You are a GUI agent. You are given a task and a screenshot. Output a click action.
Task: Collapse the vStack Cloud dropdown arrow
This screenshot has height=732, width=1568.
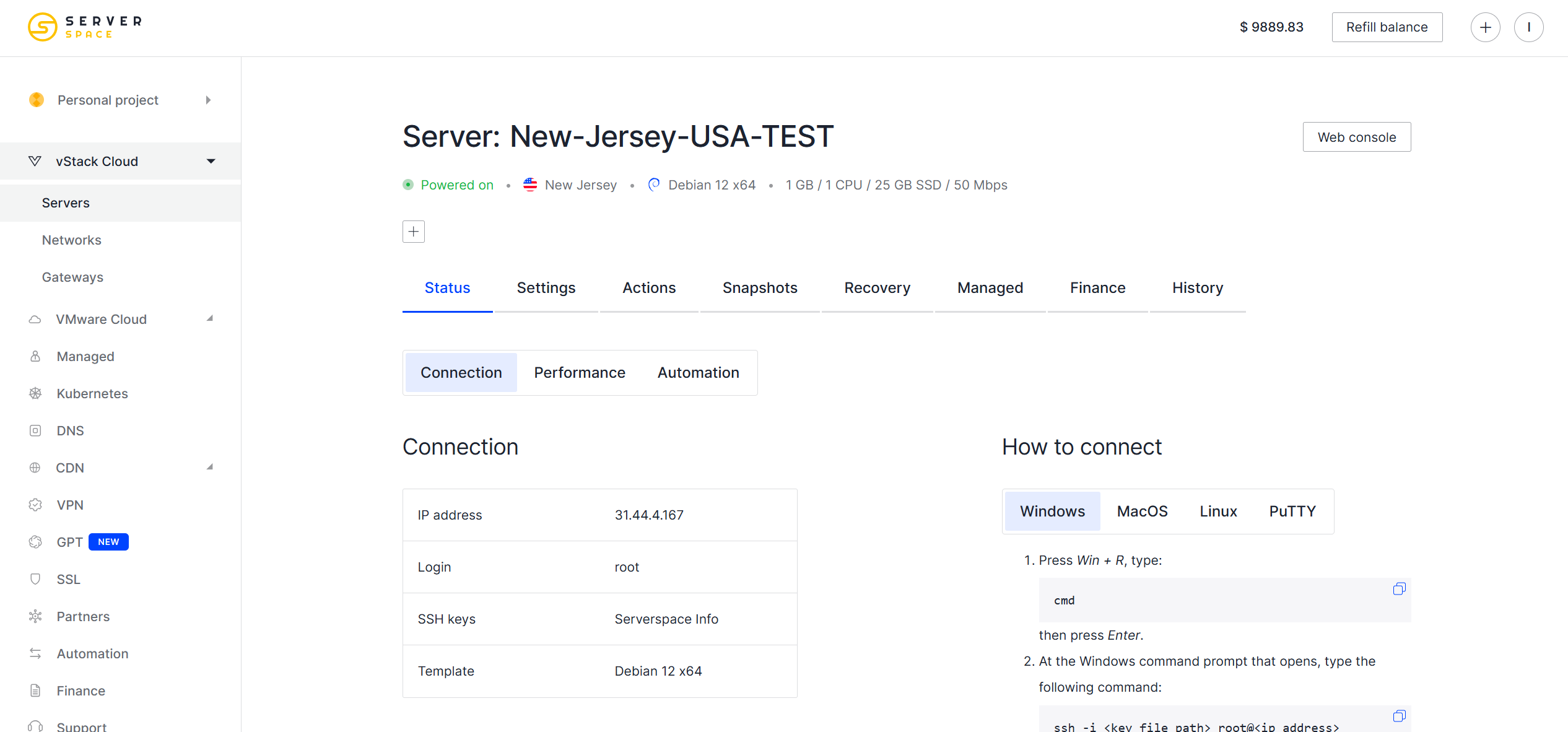[x=211, y=161]
